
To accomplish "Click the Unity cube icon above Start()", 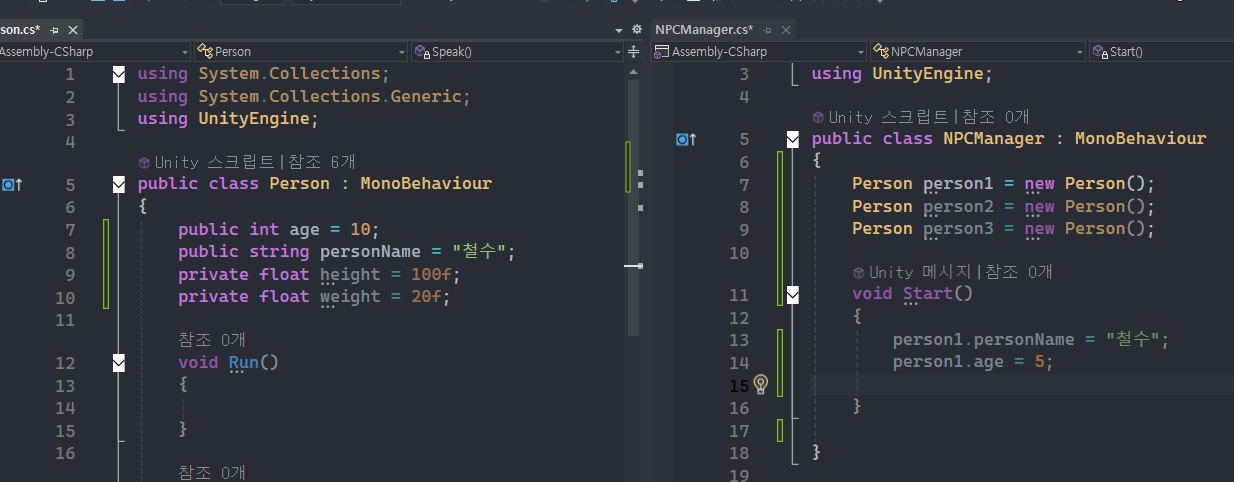I will (x=858, y=272).
